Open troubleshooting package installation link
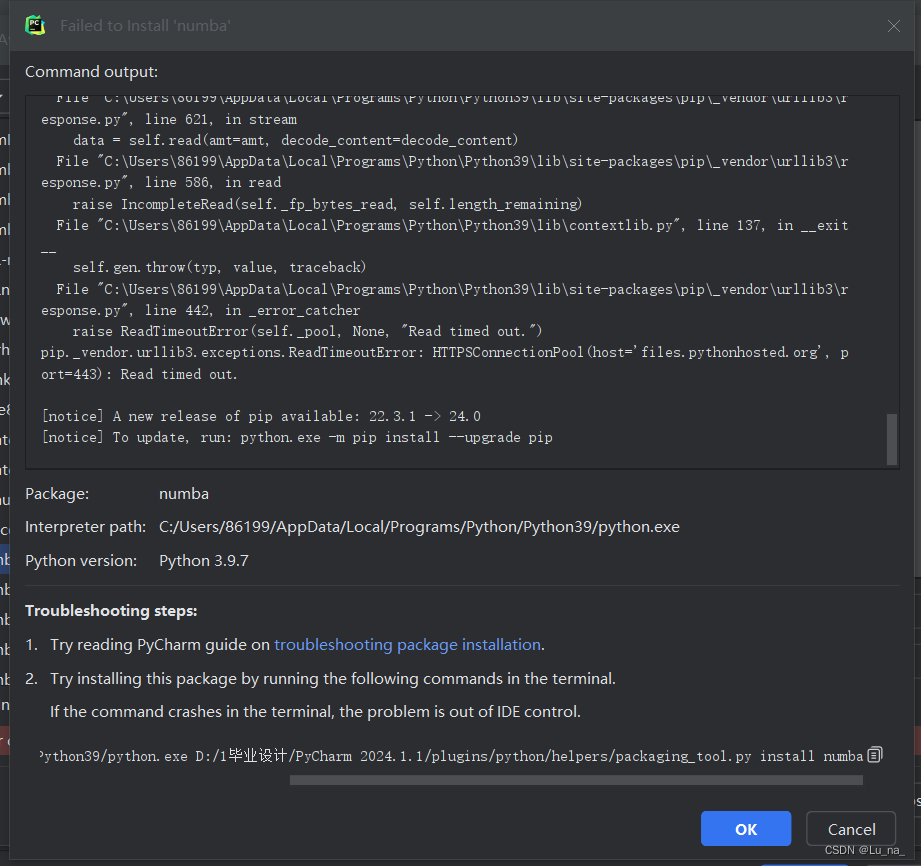This screenshot has height=866, width=921. click(x=407, y=644)
